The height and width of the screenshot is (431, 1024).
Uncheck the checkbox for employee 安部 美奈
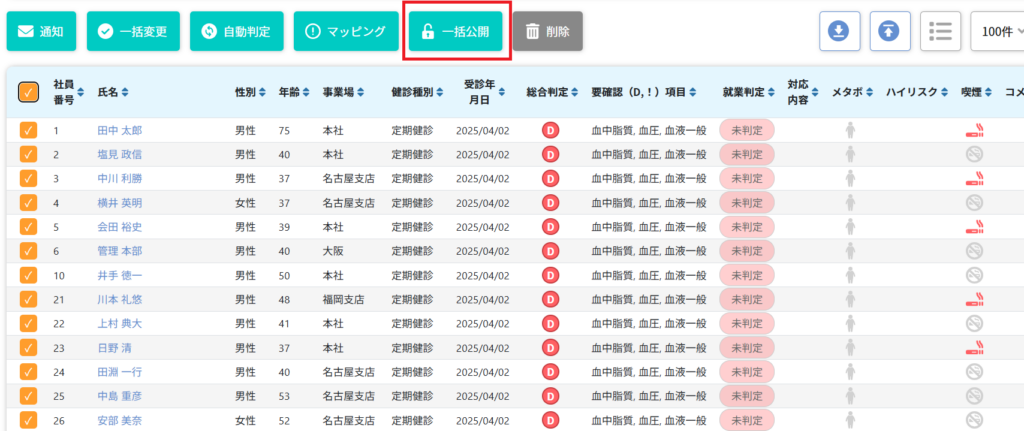(x=28, y=420)
